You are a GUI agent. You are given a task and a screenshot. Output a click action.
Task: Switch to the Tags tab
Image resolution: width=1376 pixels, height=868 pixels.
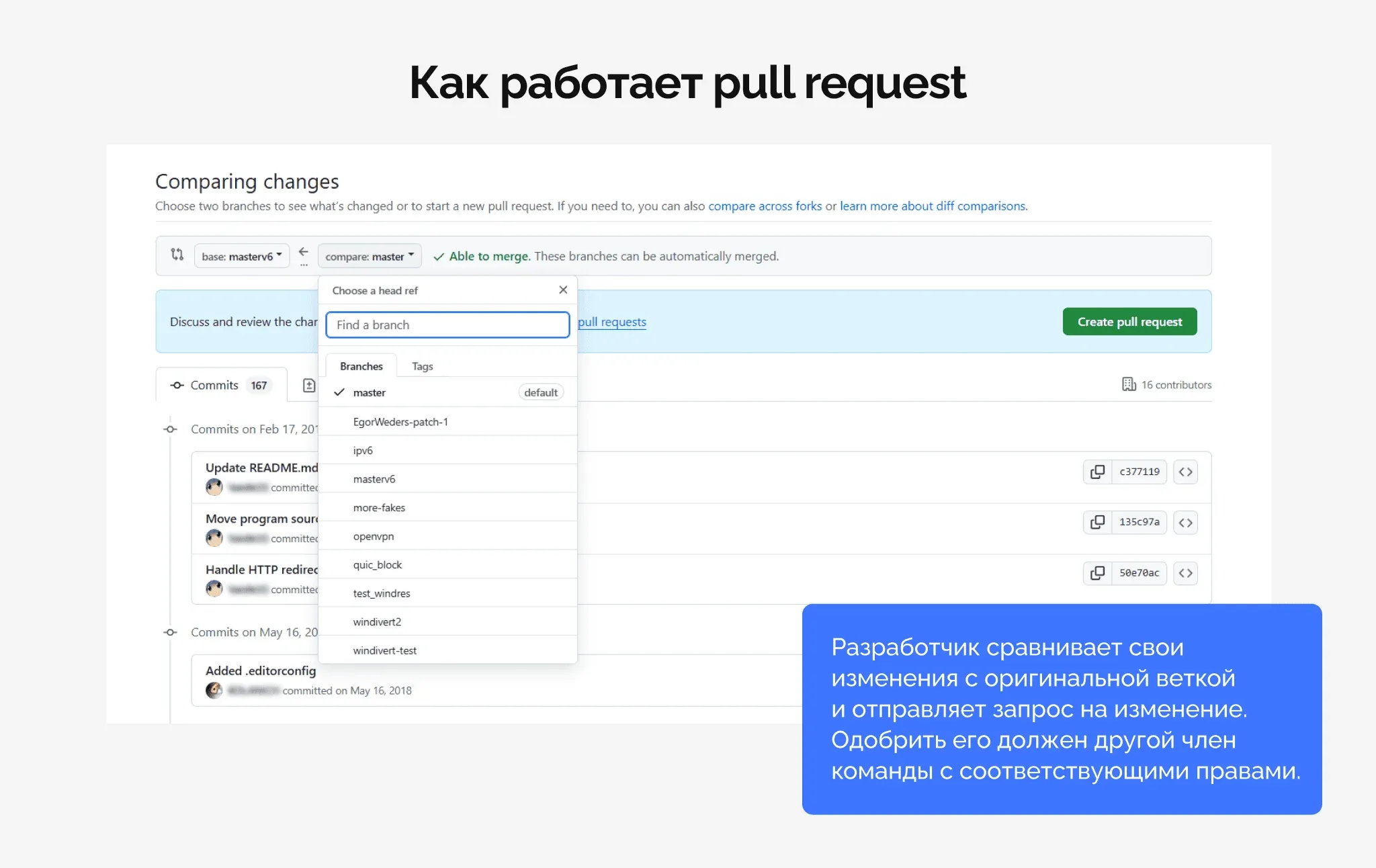[x=422, y=365]
